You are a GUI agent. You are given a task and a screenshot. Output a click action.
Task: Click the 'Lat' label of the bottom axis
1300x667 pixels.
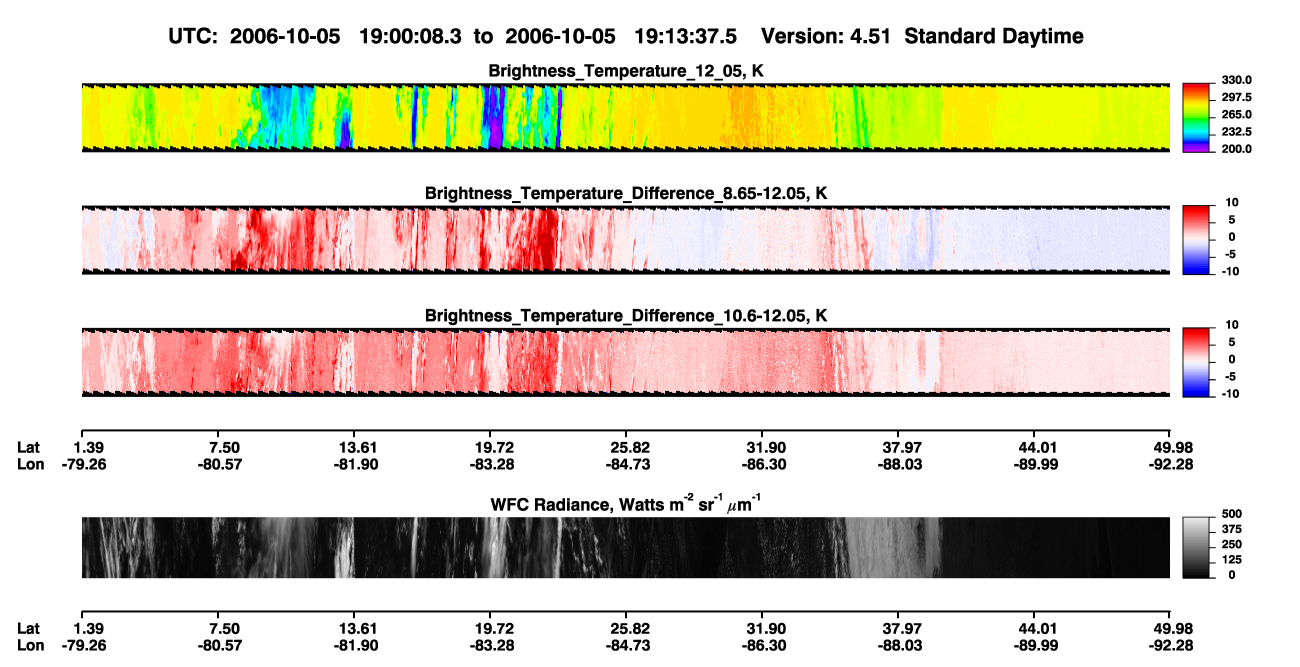click(x=29, y=628)
